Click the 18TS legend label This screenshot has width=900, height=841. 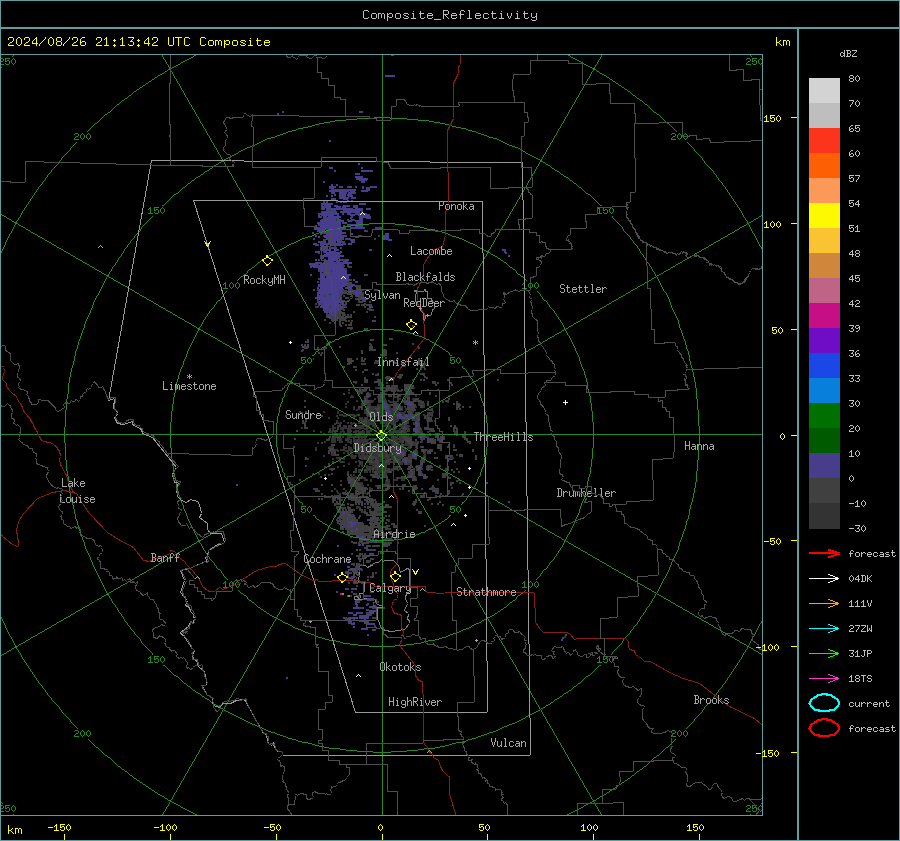pos(860,679)
